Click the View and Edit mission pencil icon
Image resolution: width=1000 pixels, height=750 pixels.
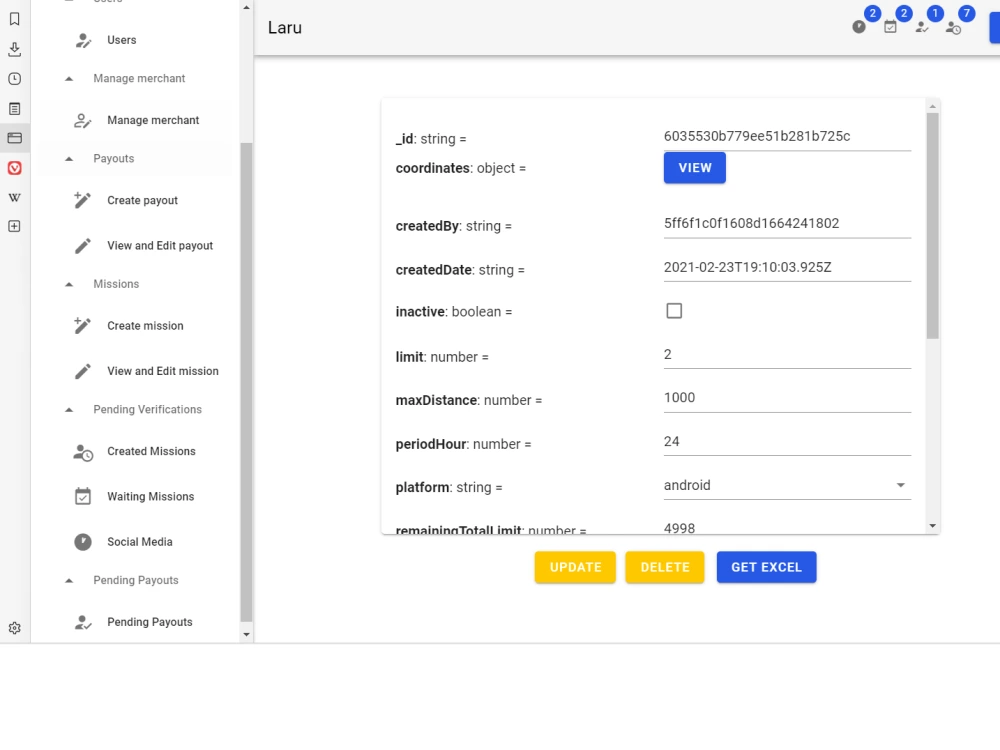[83, 371]
